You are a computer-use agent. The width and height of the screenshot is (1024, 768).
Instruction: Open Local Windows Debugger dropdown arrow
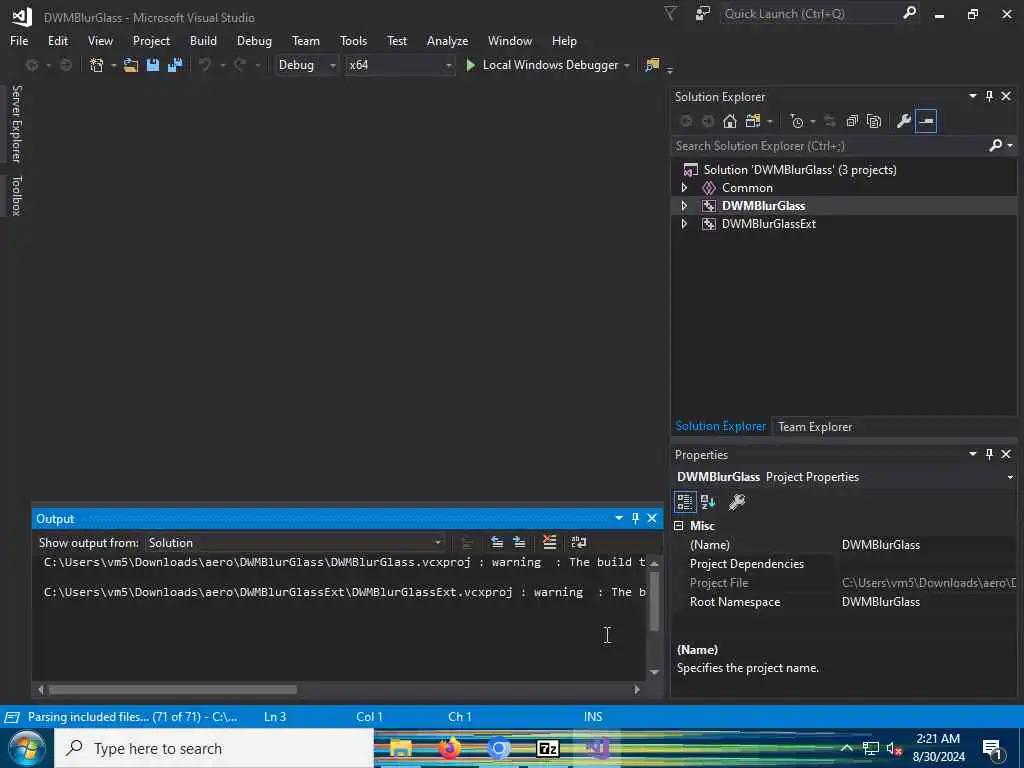point(627,65)
